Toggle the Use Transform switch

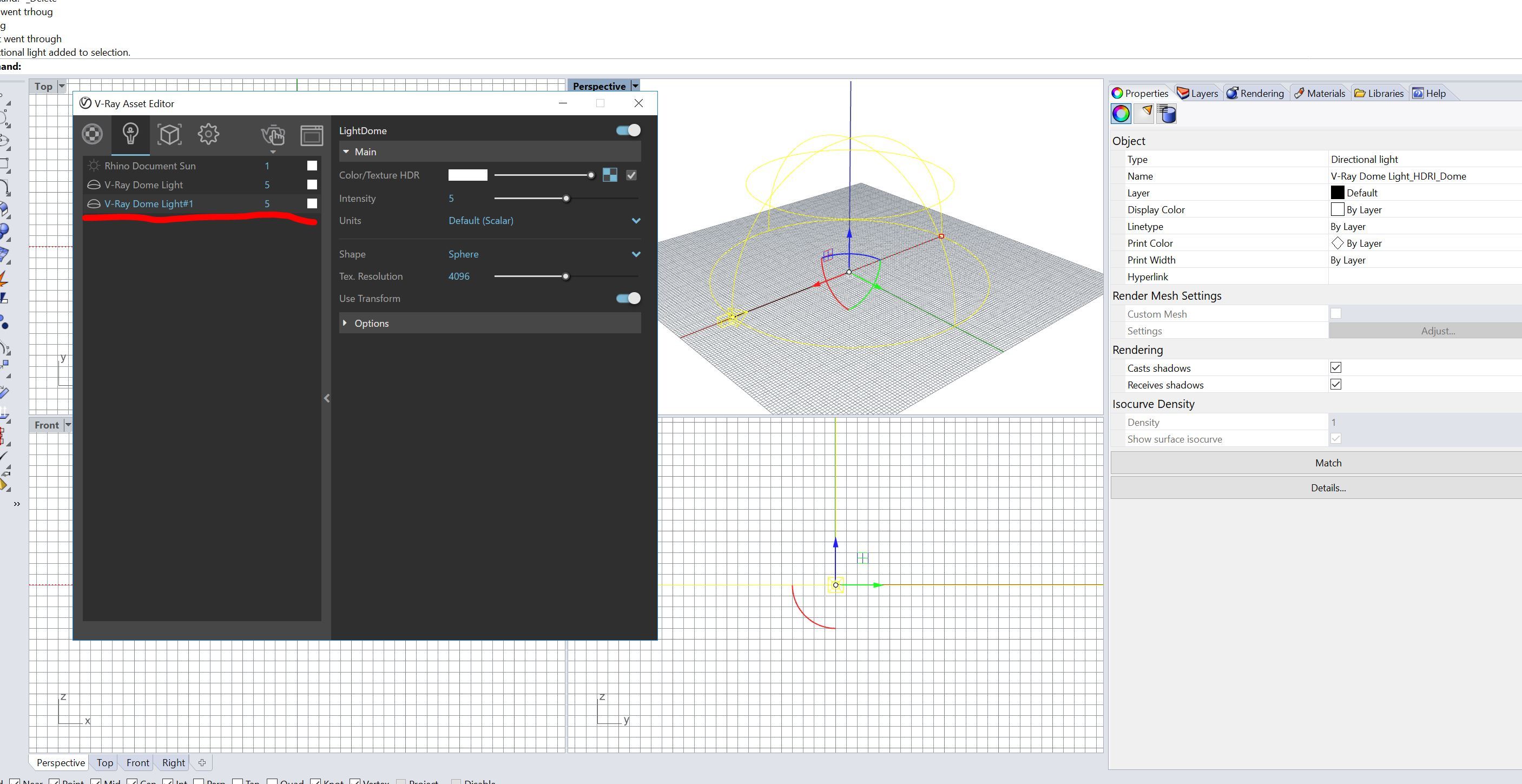coord(628,298)
